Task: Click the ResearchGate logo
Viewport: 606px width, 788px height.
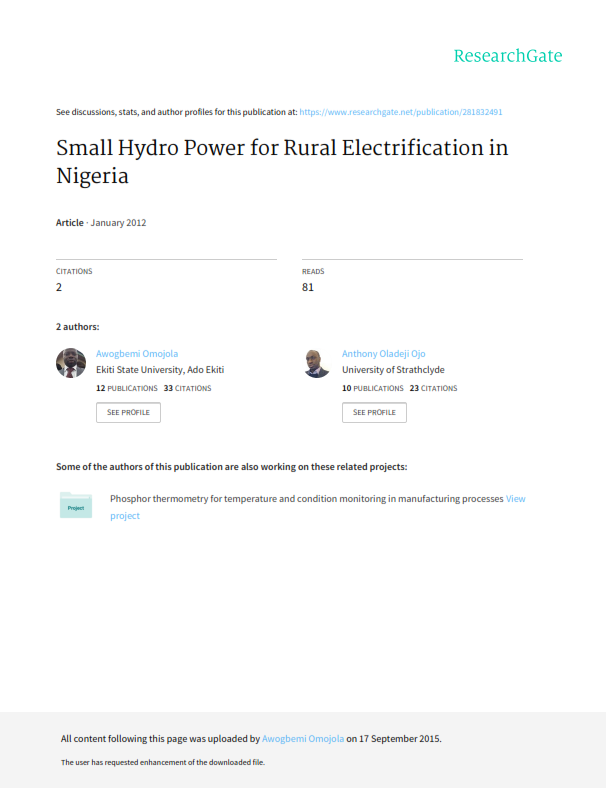Action: click(508, 56)
